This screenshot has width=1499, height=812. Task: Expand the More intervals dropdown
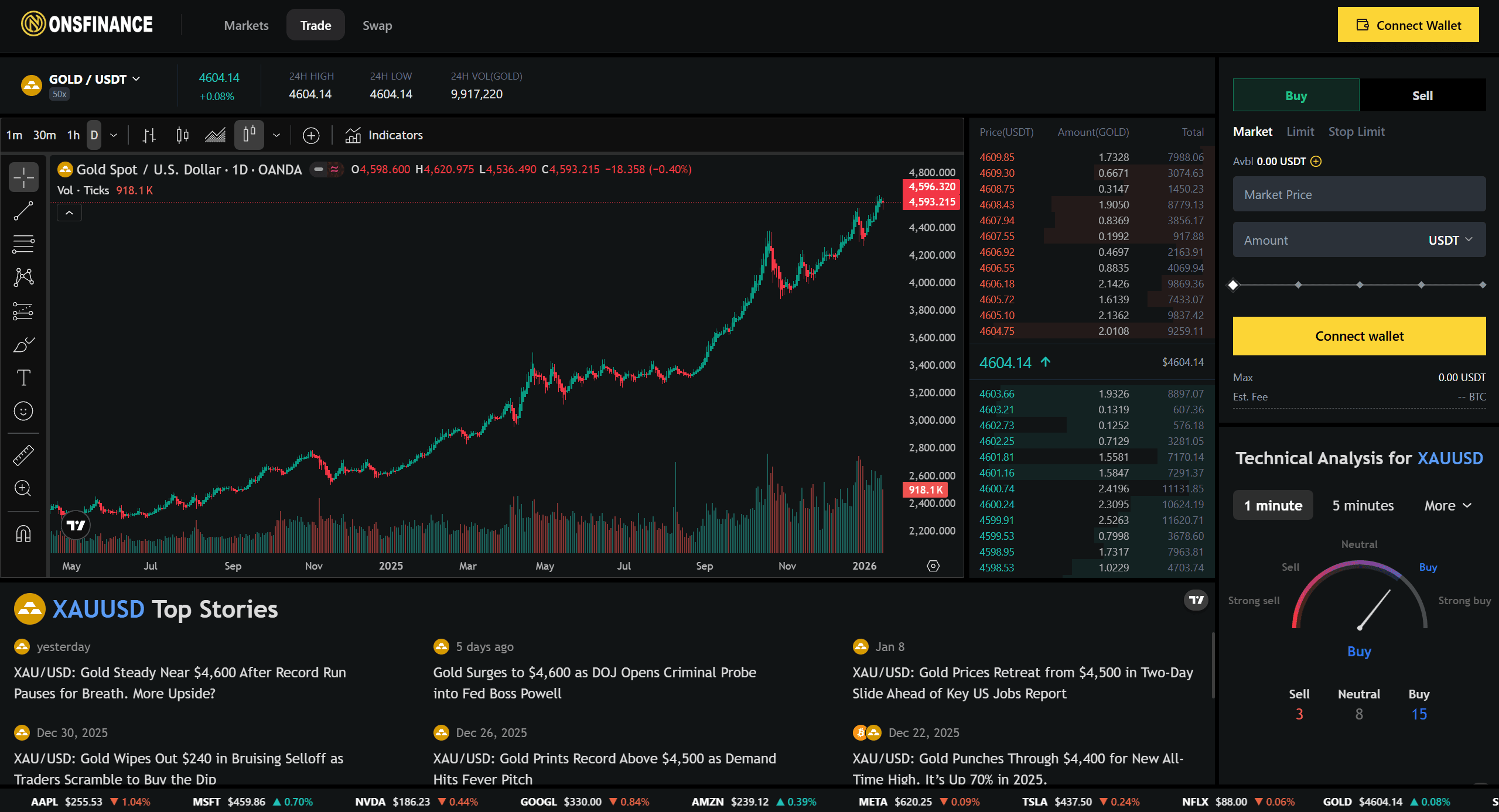click(1447, 505)
